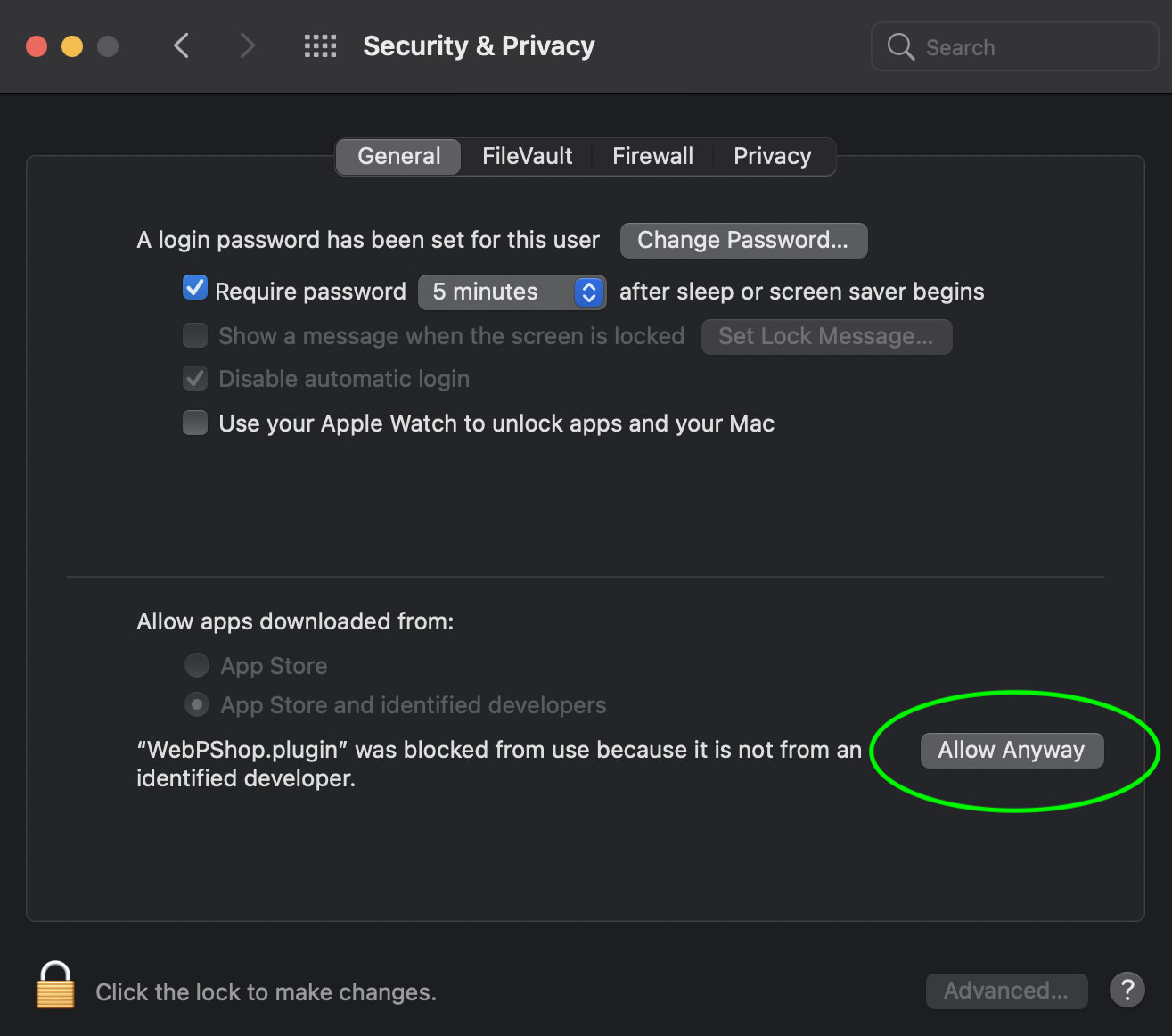
Task: Click the Advanced button
Action: 1006,991
